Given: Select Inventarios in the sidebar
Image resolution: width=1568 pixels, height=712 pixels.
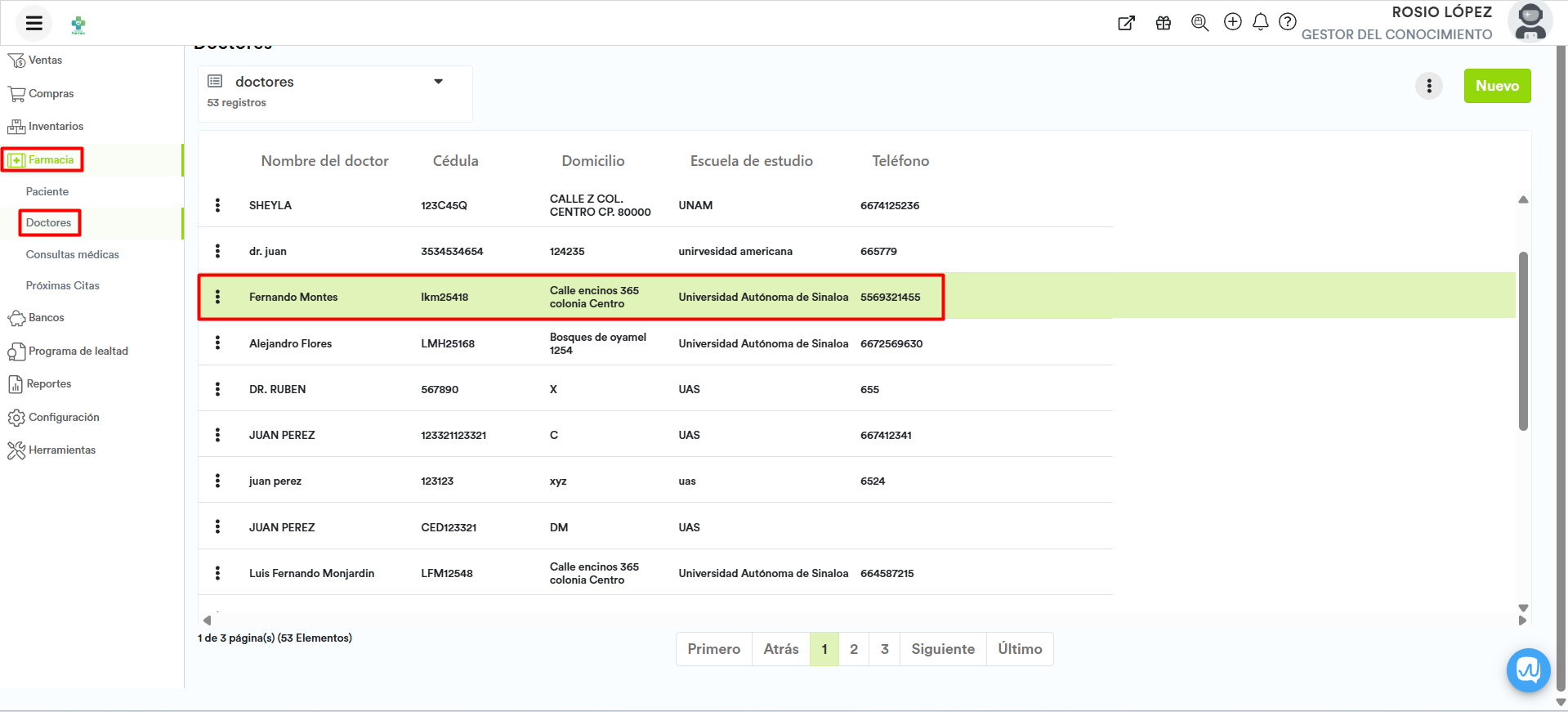Looking at the screenshot, I should click(56, 127).
